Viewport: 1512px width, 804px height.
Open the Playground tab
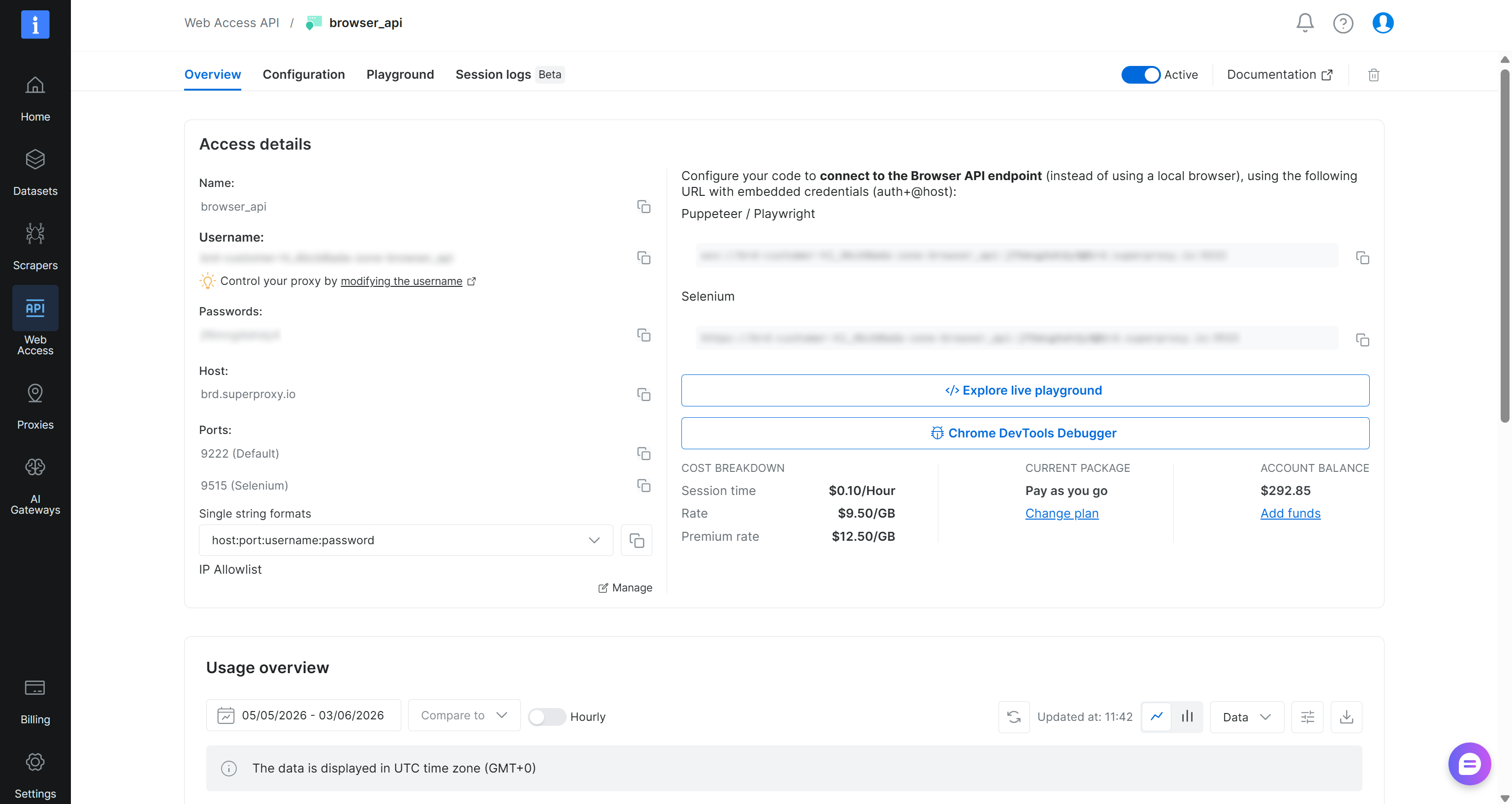(x=400, y=74)
